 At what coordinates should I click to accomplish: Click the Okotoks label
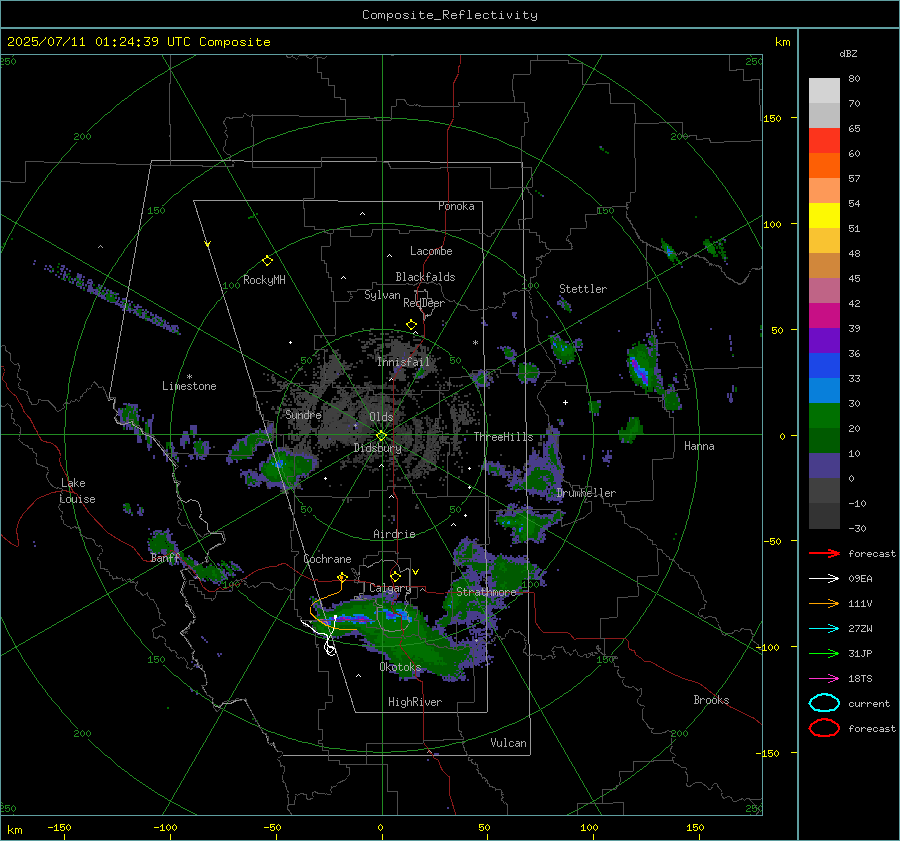point(400,667)
